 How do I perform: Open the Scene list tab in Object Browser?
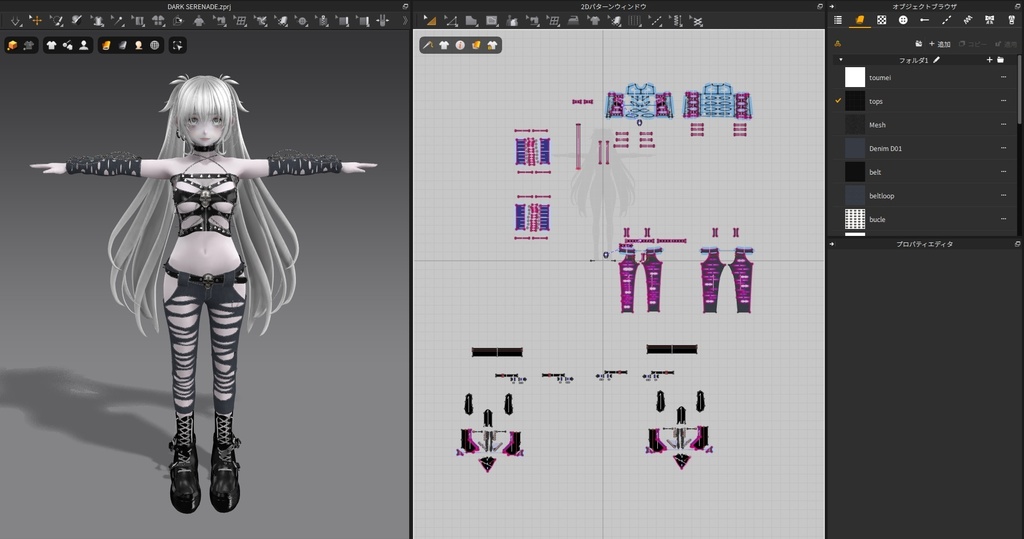[x=838, y=20]
